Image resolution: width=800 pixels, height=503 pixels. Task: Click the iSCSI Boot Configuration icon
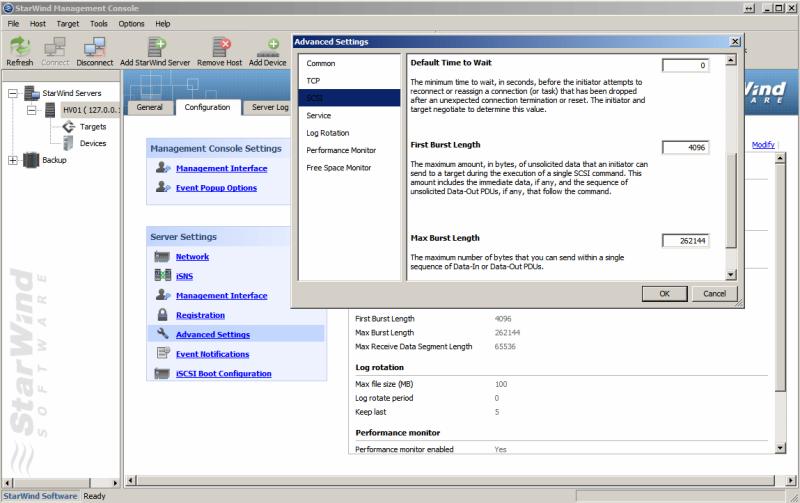(162, 373)
